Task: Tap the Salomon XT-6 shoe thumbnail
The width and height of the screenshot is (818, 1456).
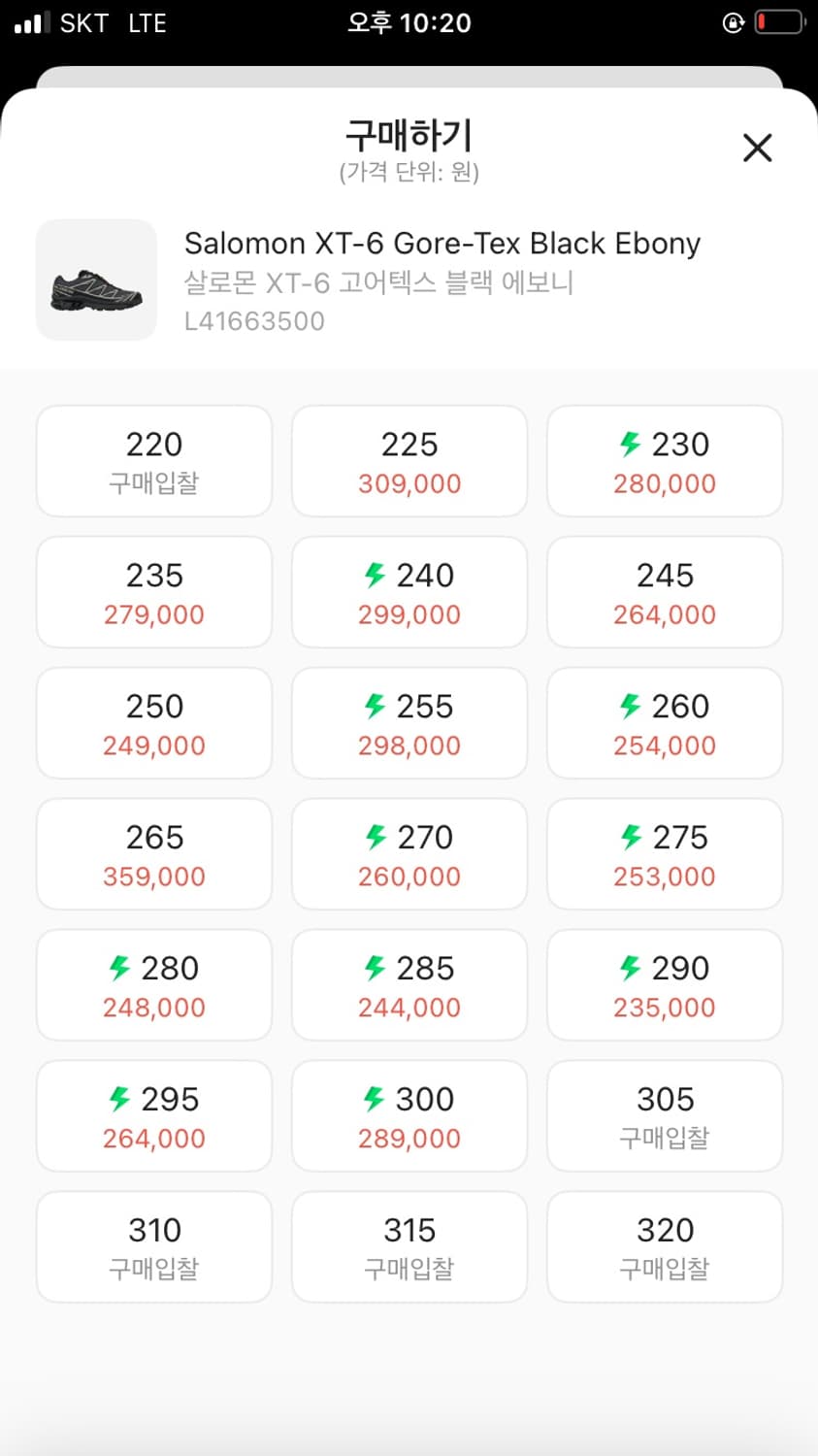Action: tap(96, 280)
